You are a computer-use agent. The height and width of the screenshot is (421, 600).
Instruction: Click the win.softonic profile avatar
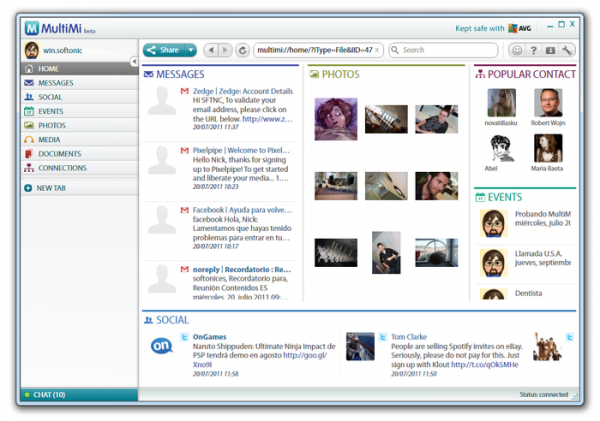pyautogui.click(x=32, y=50)
